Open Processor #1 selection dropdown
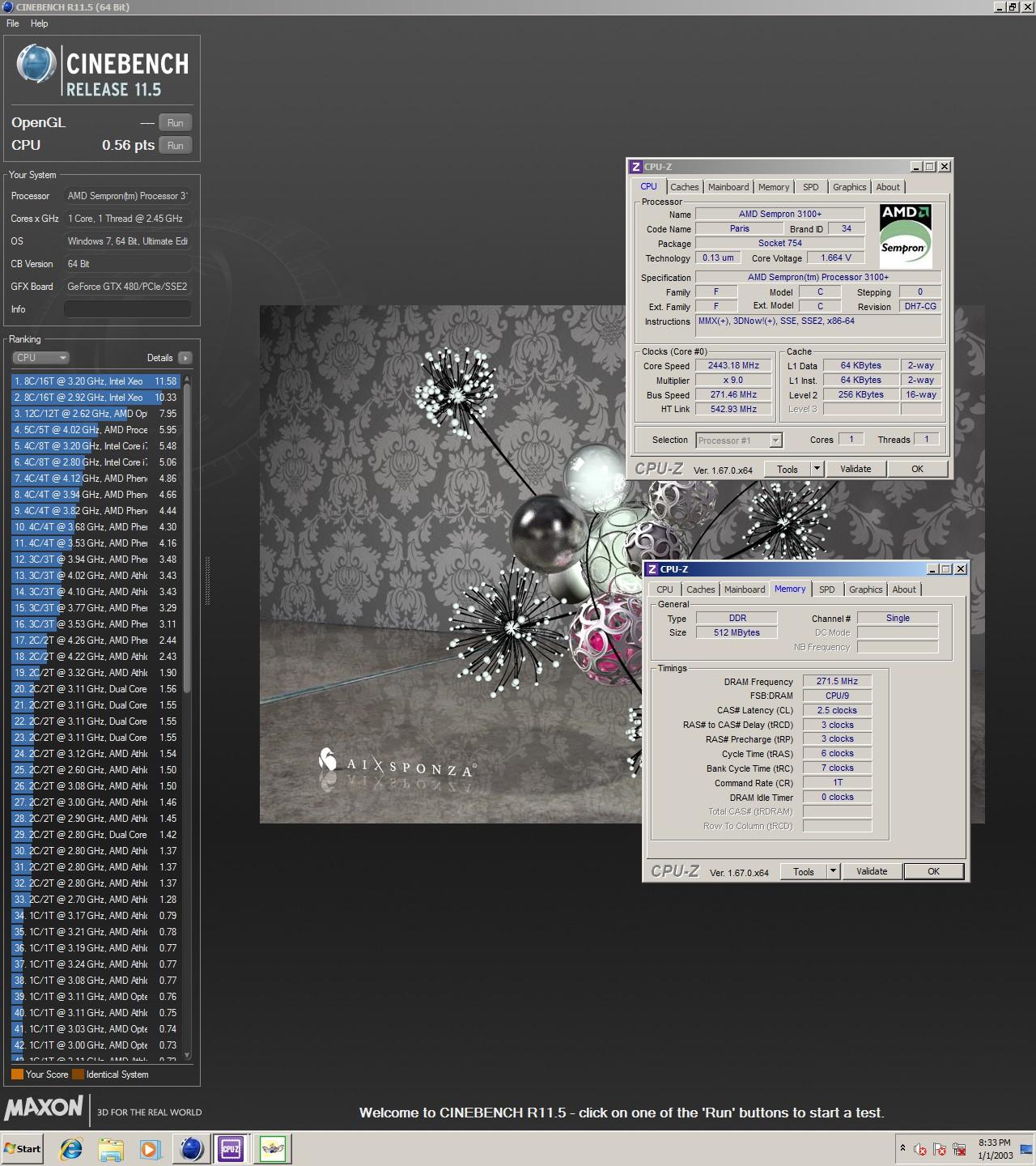This screenshot has height=1166, width=1036. tap(739, 440)
